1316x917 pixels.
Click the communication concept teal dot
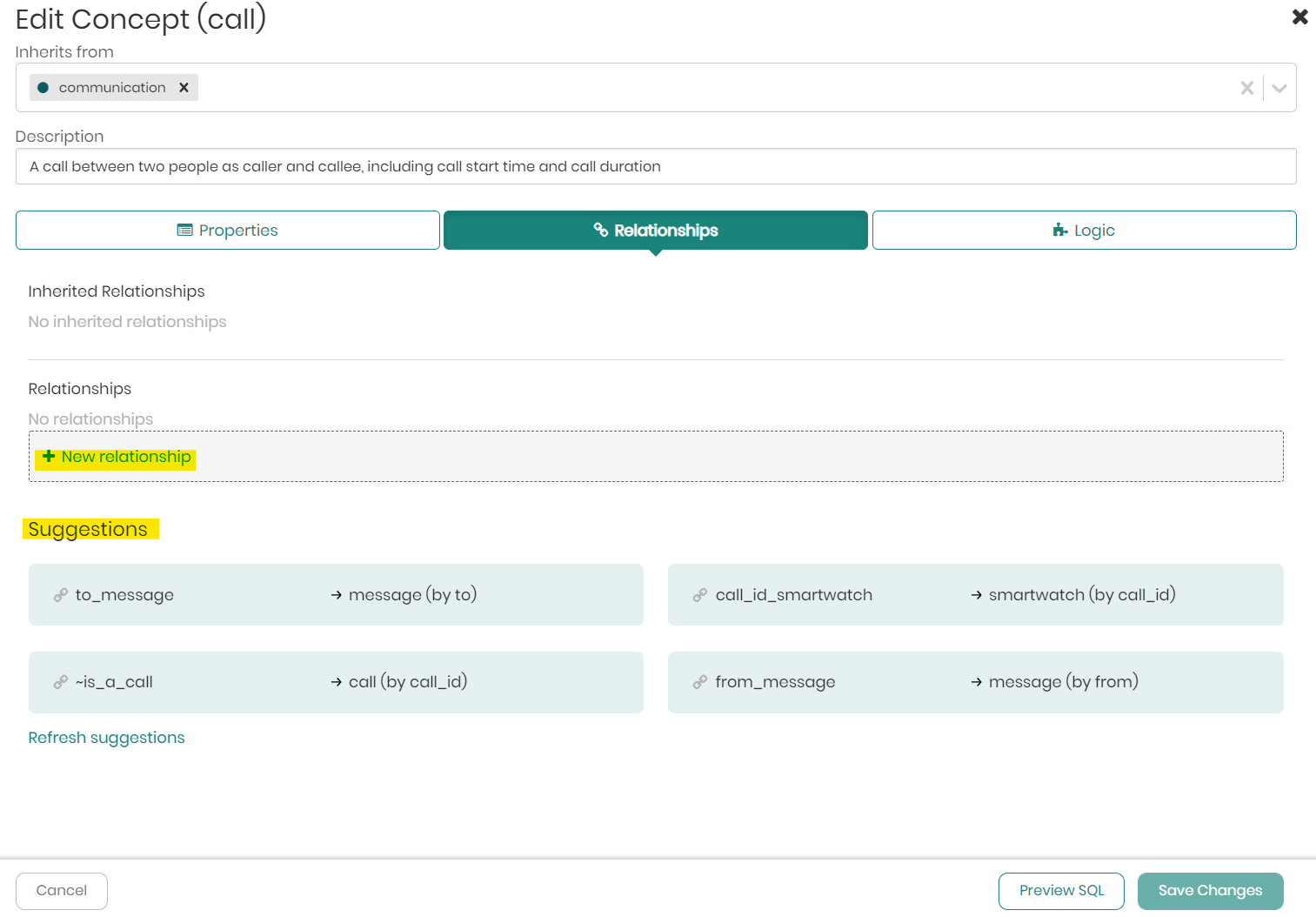[43, 88]
